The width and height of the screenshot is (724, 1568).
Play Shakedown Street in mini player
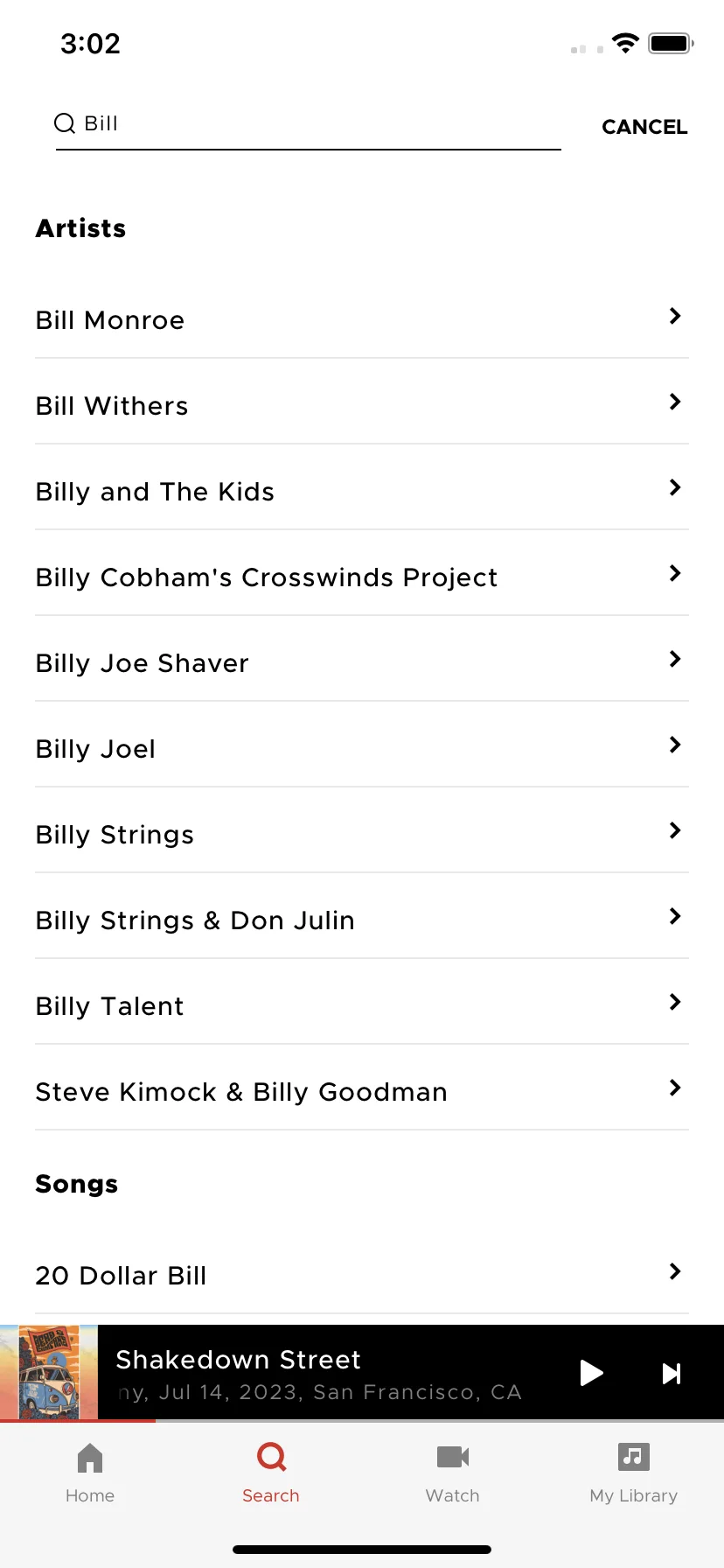point(592,1373)
